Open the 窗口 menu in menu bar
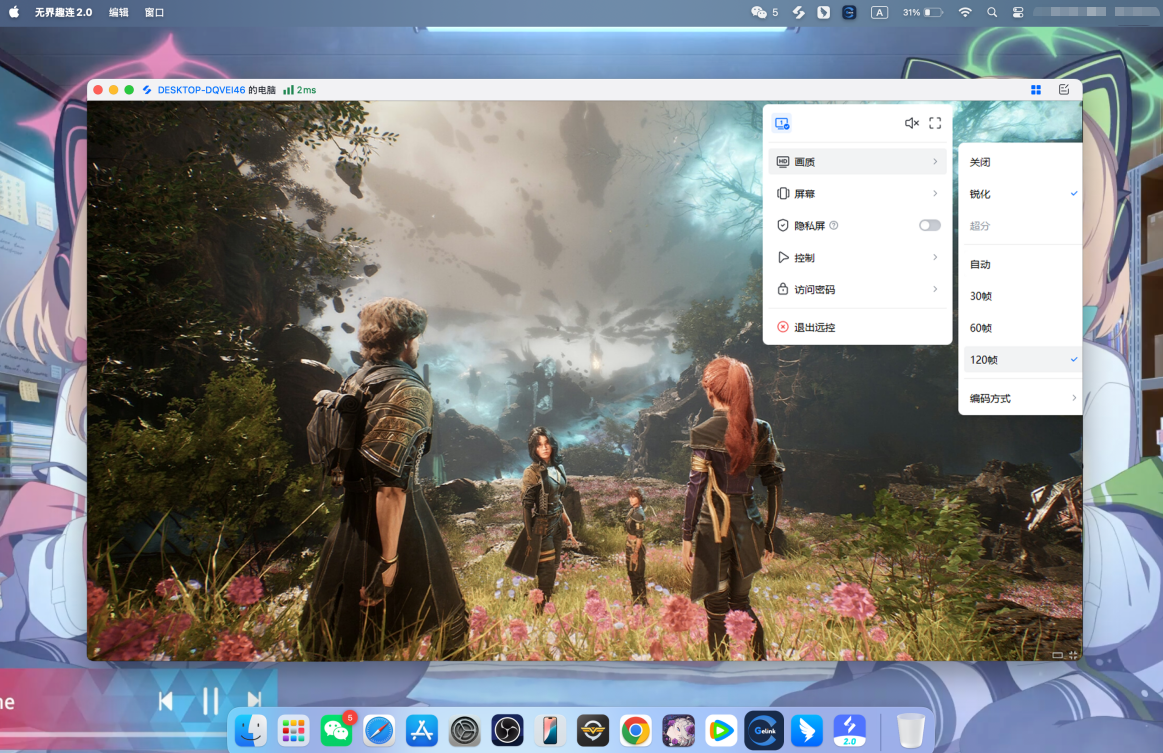This screenshot has width=1163, height=753. (154, 13)
